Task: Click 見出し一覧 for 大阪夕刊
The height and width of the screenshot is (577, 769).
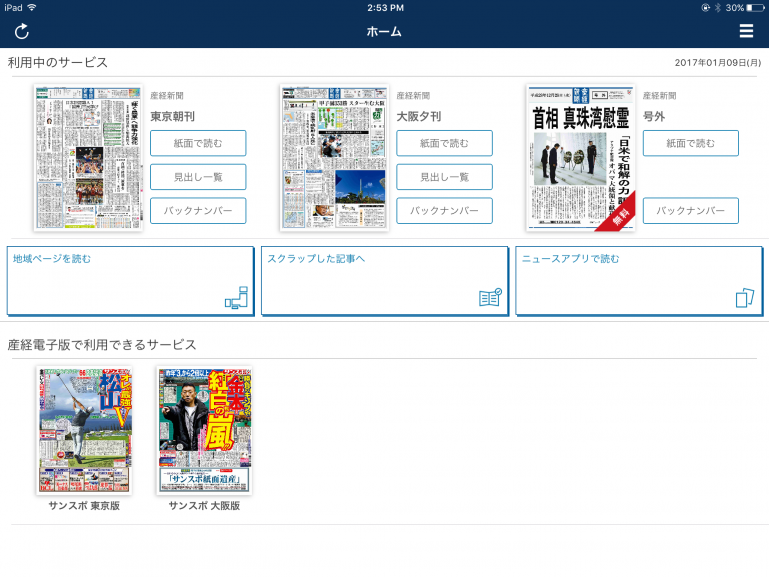Action: (x=444, y=177)
